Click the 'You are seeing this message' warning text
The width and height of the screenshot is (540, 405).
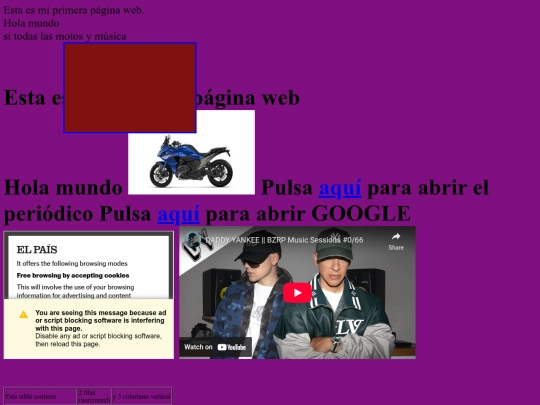coord(101,320)
